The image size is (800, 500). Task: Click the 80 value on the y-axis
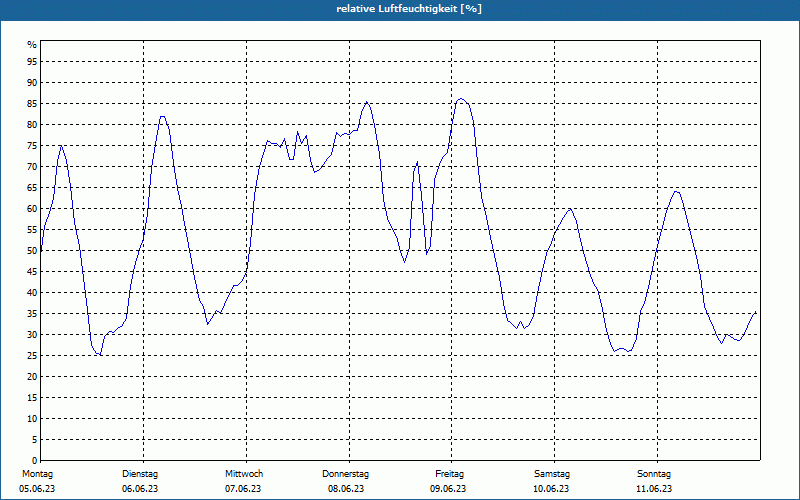[x=32, y=124]
